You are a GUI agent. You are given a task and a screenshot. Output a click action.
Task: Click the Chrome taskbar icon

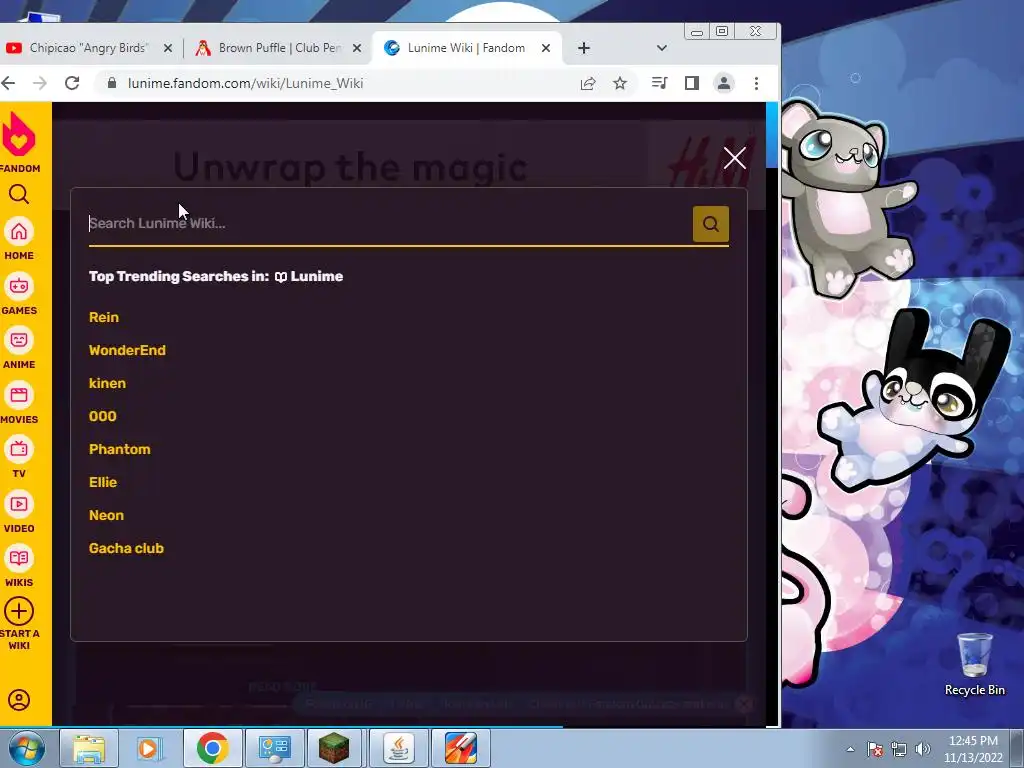coord(212,748)
